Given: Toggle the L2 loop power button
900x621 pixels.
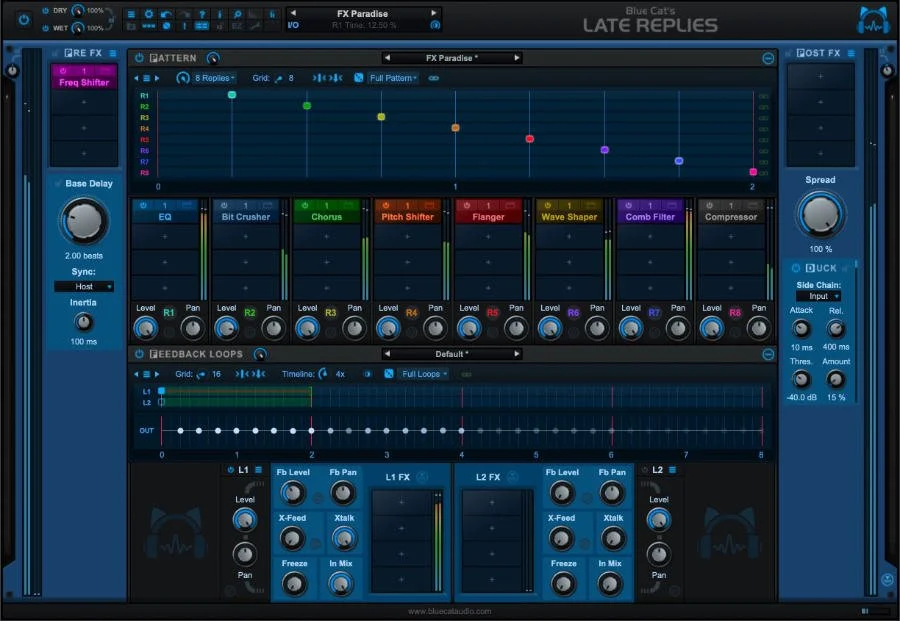Looking at the screenshot, I should (645, 470).
